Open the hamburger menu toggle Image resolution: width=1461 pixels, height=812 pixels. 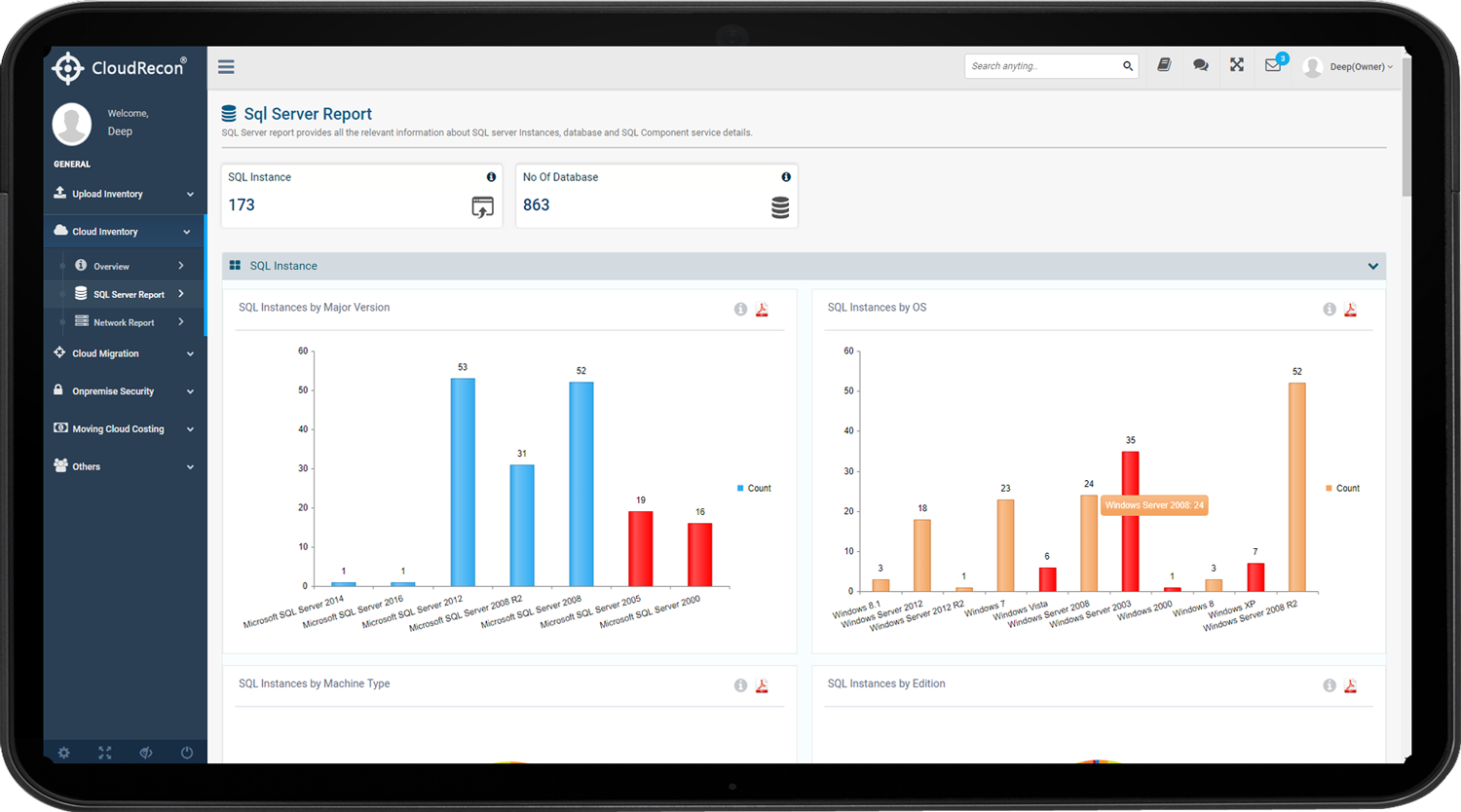click(x=226, y=67)
